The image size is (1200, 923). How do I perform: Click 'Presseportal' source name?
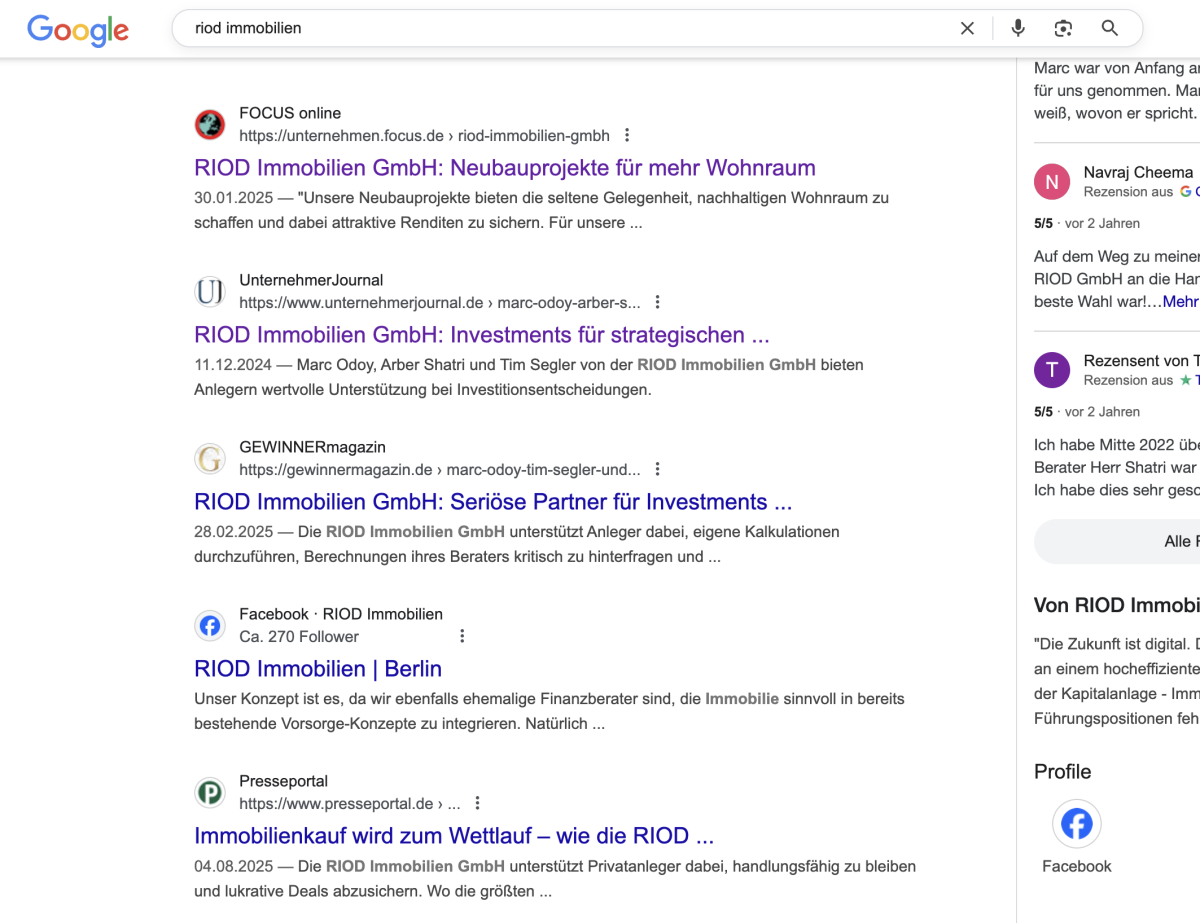(284, 781)
